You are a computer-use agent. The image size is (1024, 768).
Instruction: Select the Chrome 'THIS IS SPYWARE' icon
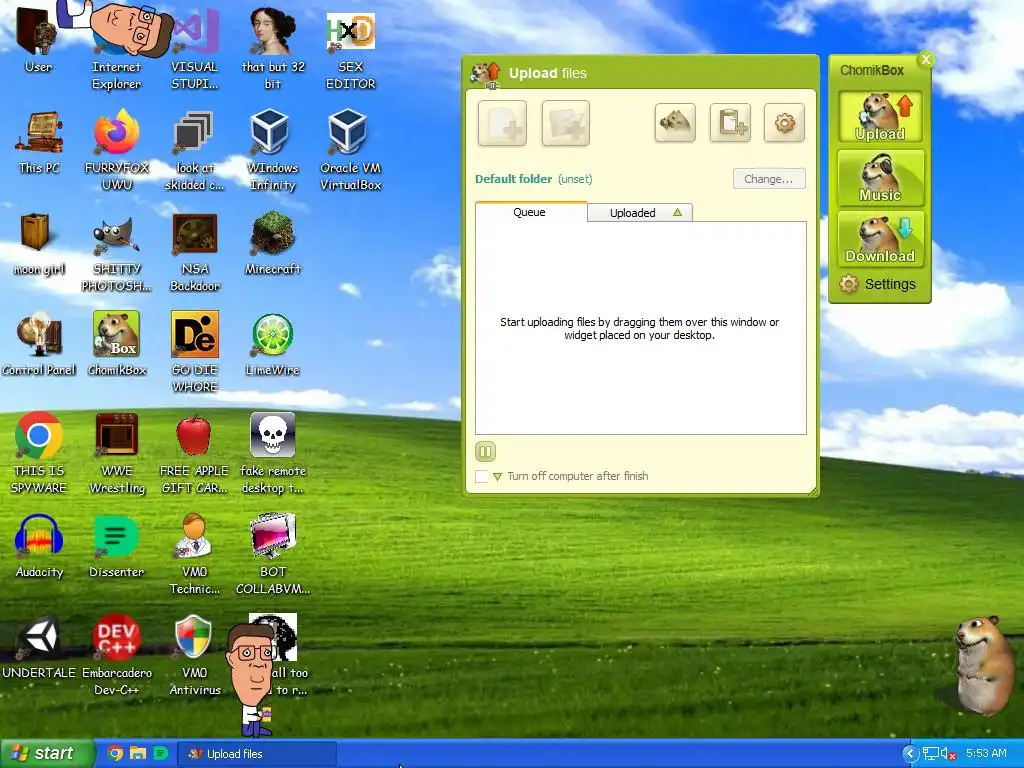39,453
